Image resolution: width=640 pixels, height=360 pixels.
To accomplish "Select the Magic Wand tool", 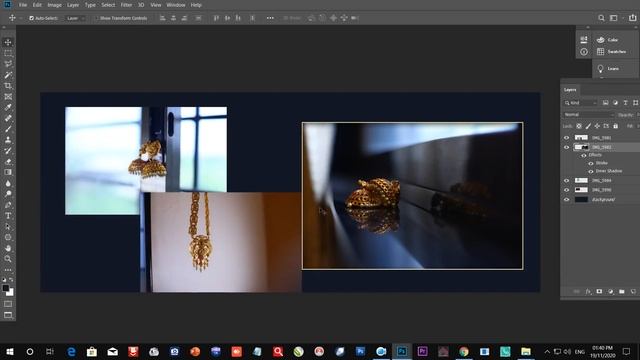I will [8, 75].
